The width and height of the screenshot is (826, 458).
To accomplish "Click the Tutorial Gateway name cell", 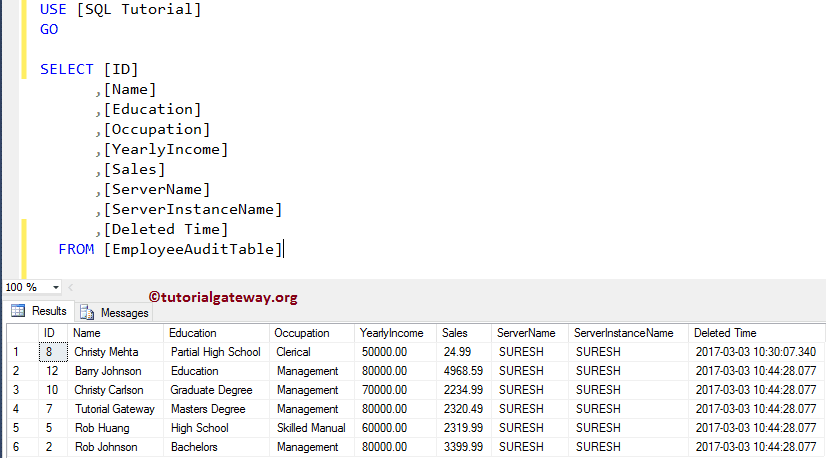I will (x=115, y=409).
